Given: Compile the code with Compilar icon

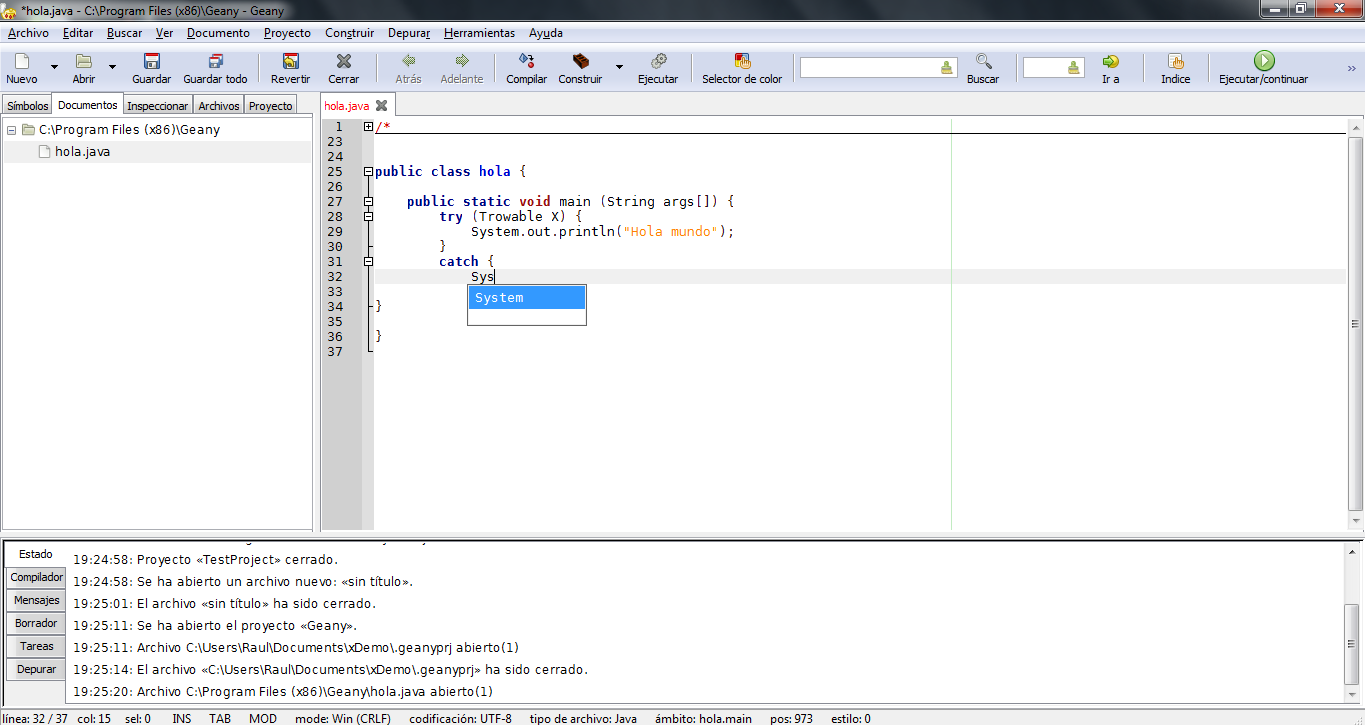Looking at the screenshot, I should (527, 61).
